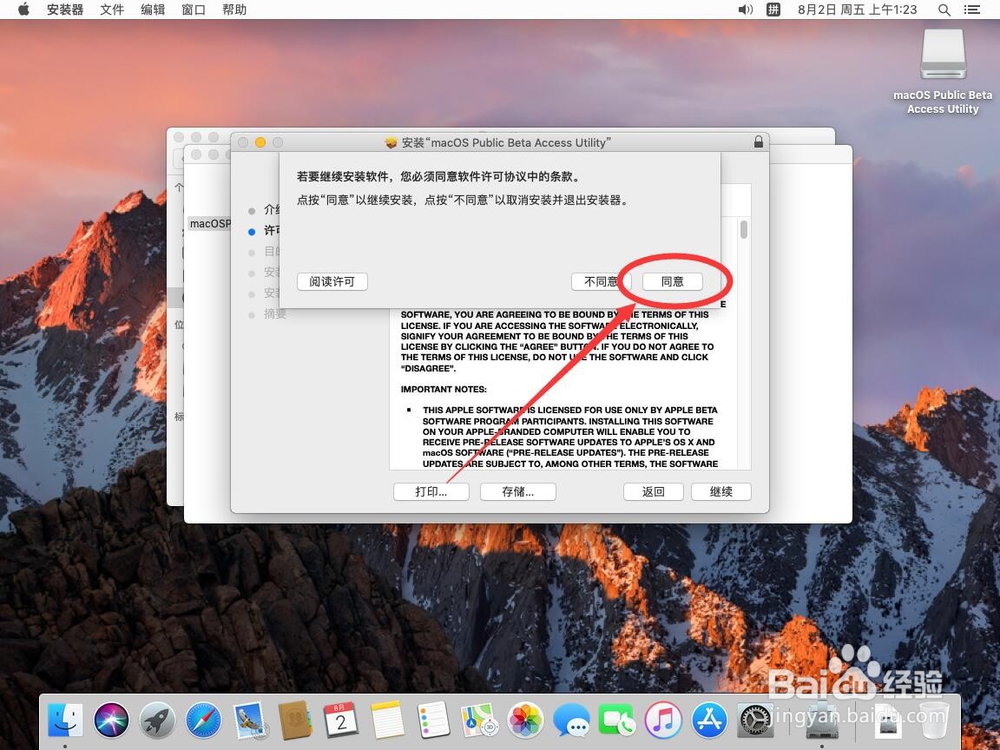This screenshot has height=750, width=1000.
Task: Click the 返回 button
Action: click(x=653, y=492)
